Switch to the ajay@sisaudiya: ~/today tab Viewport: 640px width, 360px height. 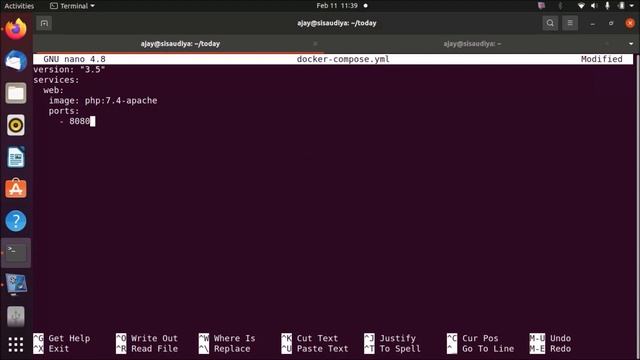(180, 44)
